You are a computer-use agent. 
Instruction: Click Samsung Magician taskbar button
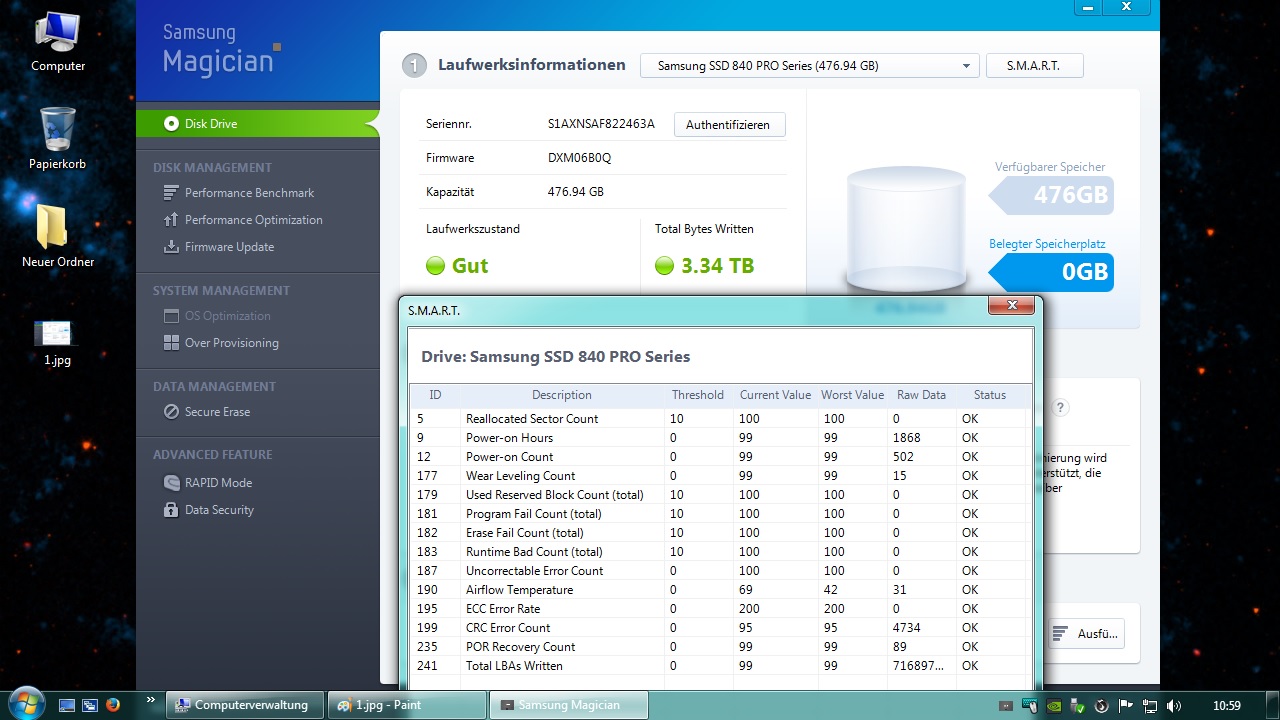570,705
